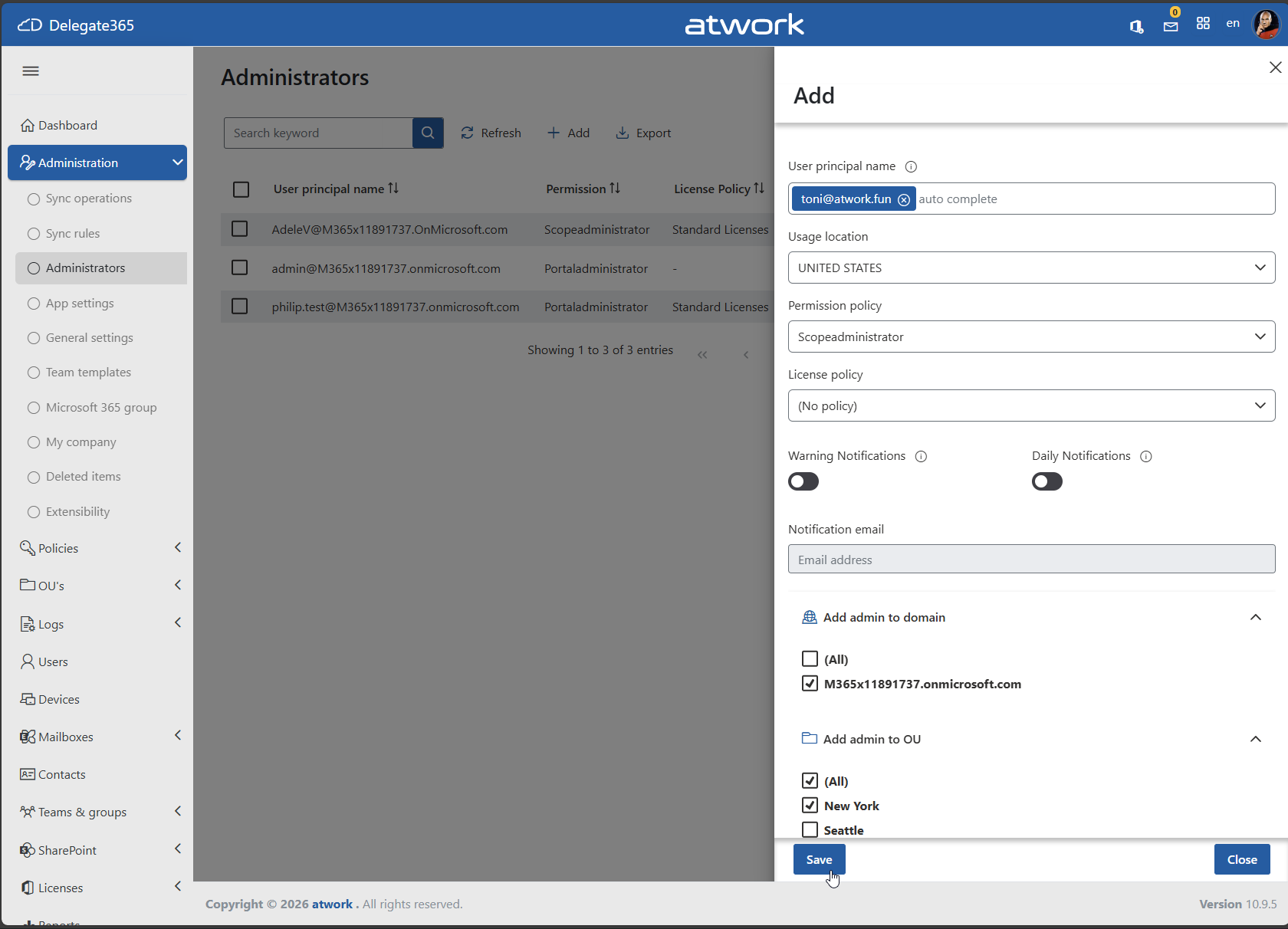Click the user avatar in top bar

tap(1265, 25)
